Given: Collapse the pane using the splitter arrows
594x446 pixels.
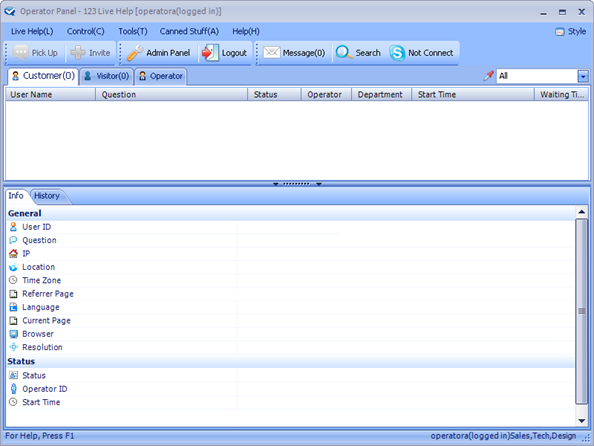Looking at the screenshot, I should [297, 184].
